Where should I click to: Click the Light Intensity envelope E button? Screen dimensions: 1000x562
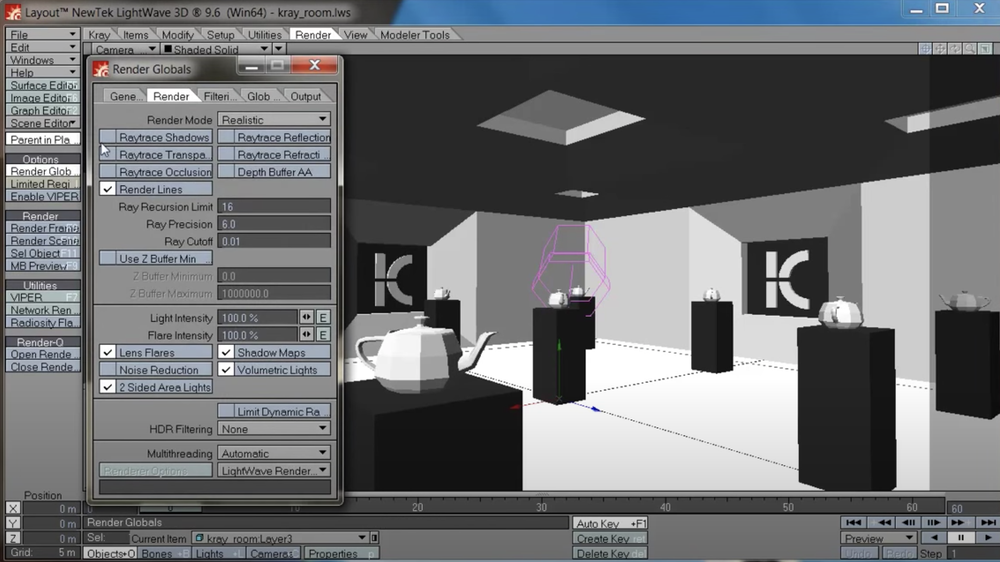[x=323, y=317]
